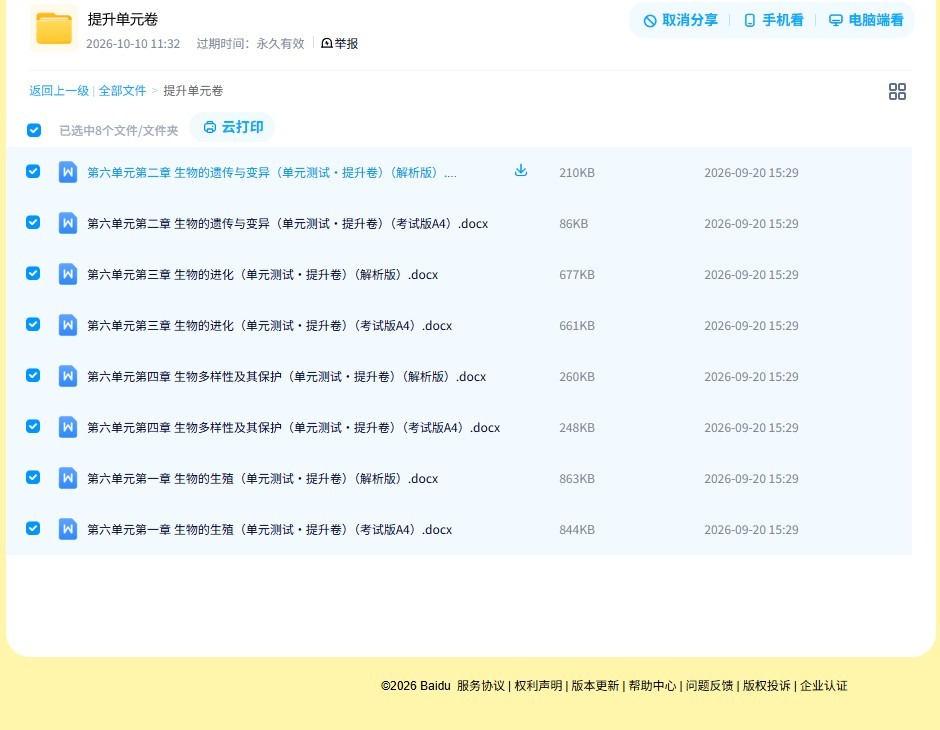
Task: Click the 举报 text label
Action: pyautogui.click(x=346, y=43)
